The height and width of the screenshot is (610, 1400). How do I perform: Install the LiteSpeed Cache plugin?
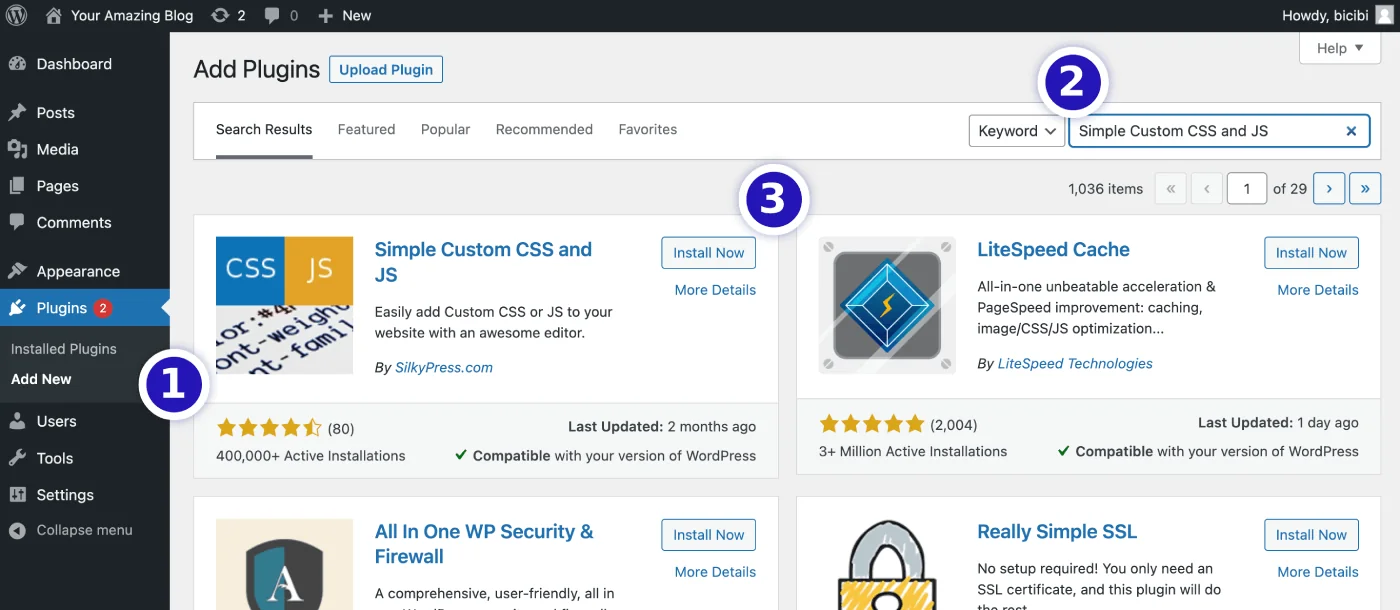pyautogui.click(x=1311, y=253)
